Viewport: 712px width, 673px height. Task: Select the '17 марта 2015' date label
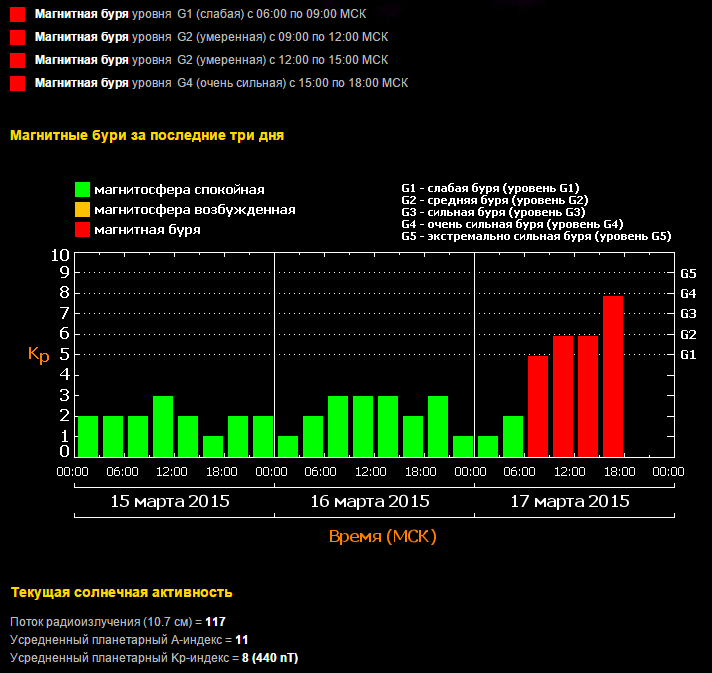(x=571, y=501)
